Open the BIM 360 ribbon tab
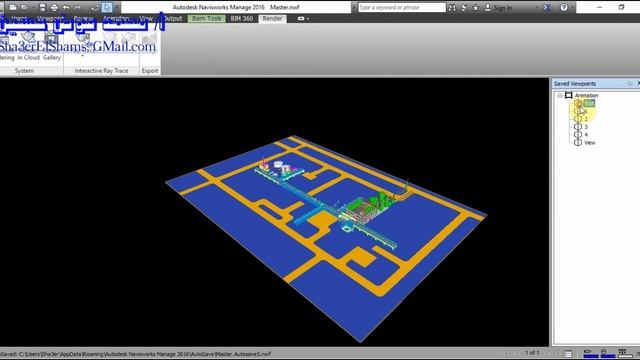Image resolution: width=640 pixels, height=360 pixels. click(x=242, y=18)
